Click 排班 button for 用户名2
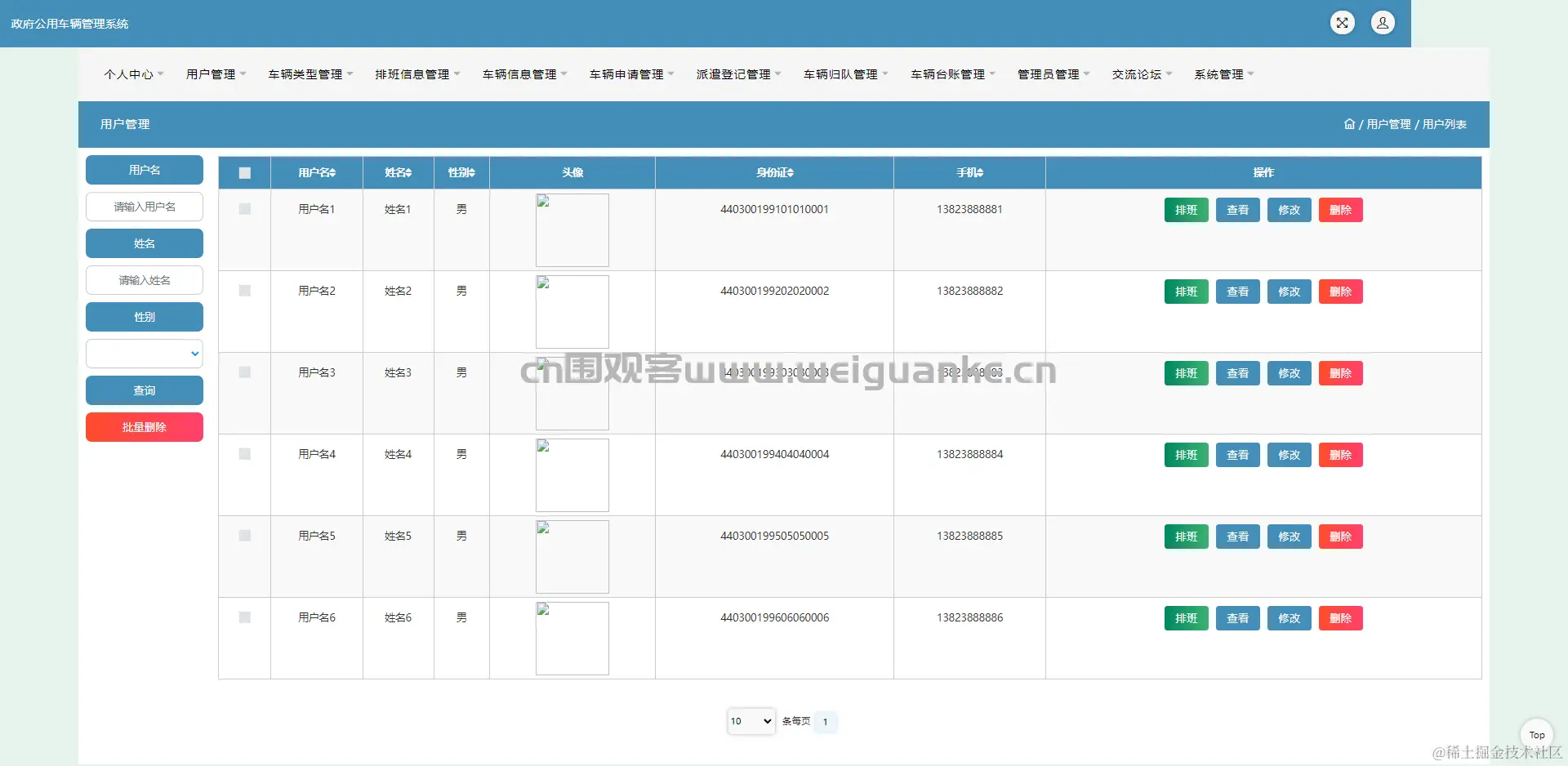Screen dimensions: 1568x766 pos(1186,292)
